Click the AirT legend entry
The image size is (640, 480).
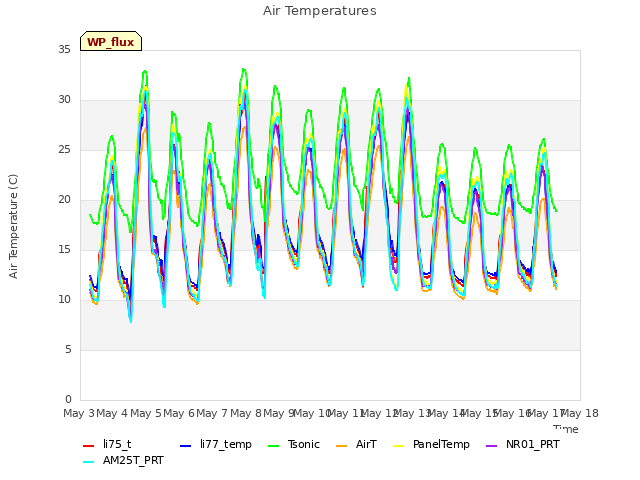click(356, 444)
